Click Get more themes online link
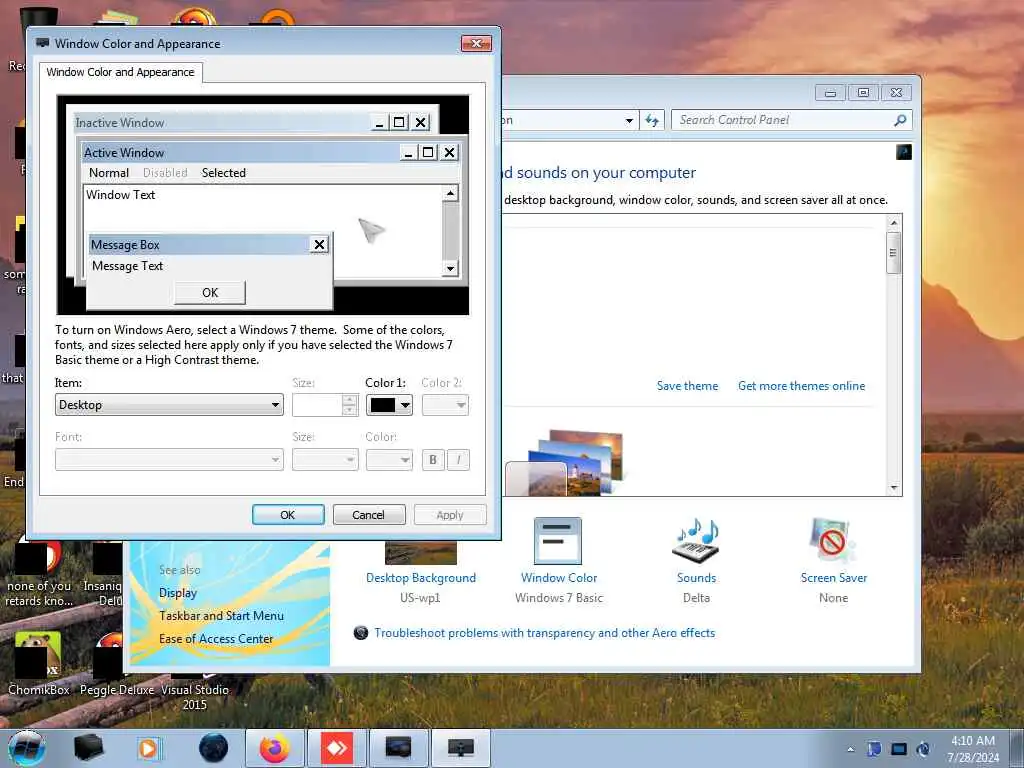 801,386
